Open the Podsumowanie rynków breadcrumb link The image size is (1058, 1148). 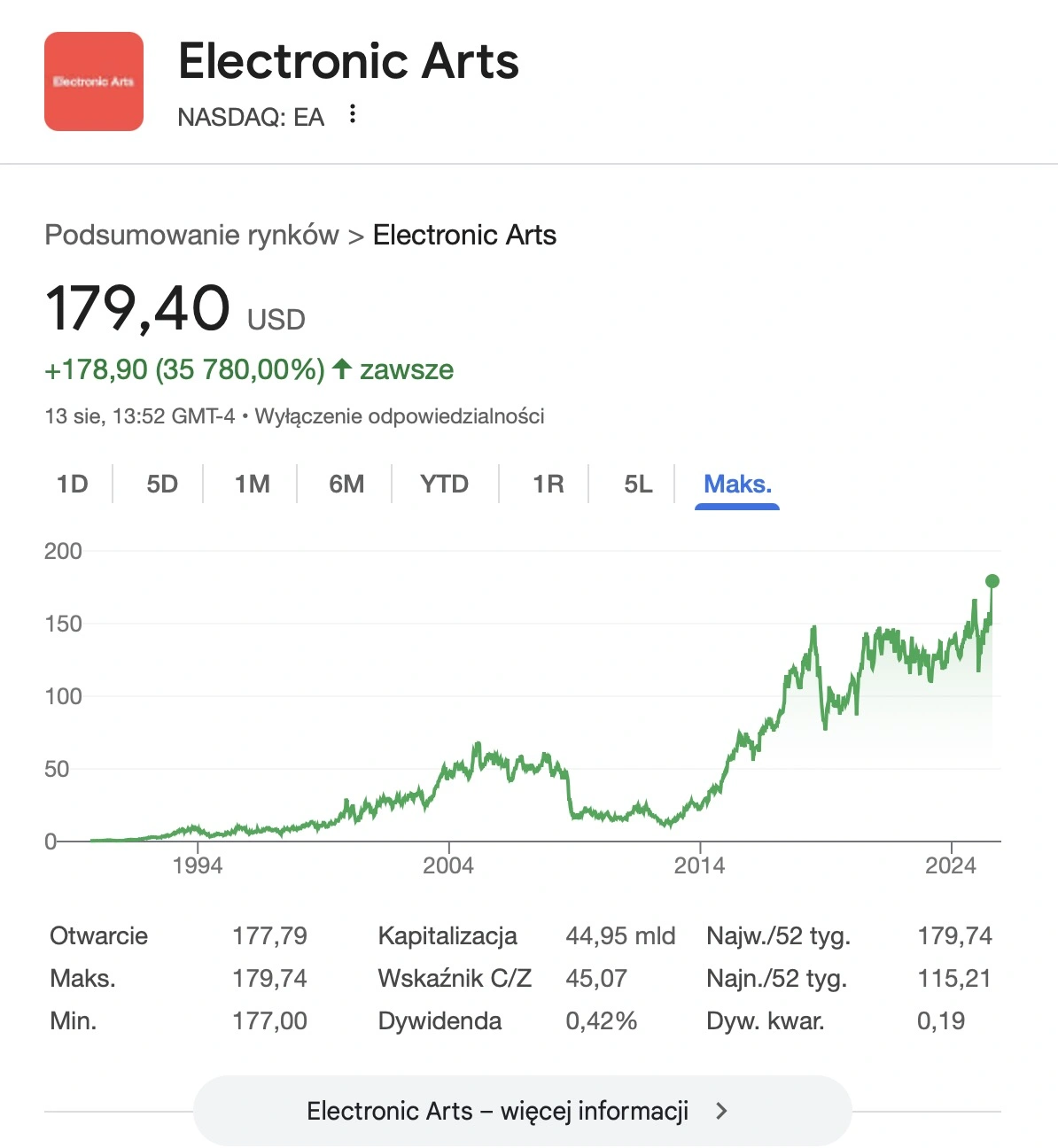click(191, 235)
